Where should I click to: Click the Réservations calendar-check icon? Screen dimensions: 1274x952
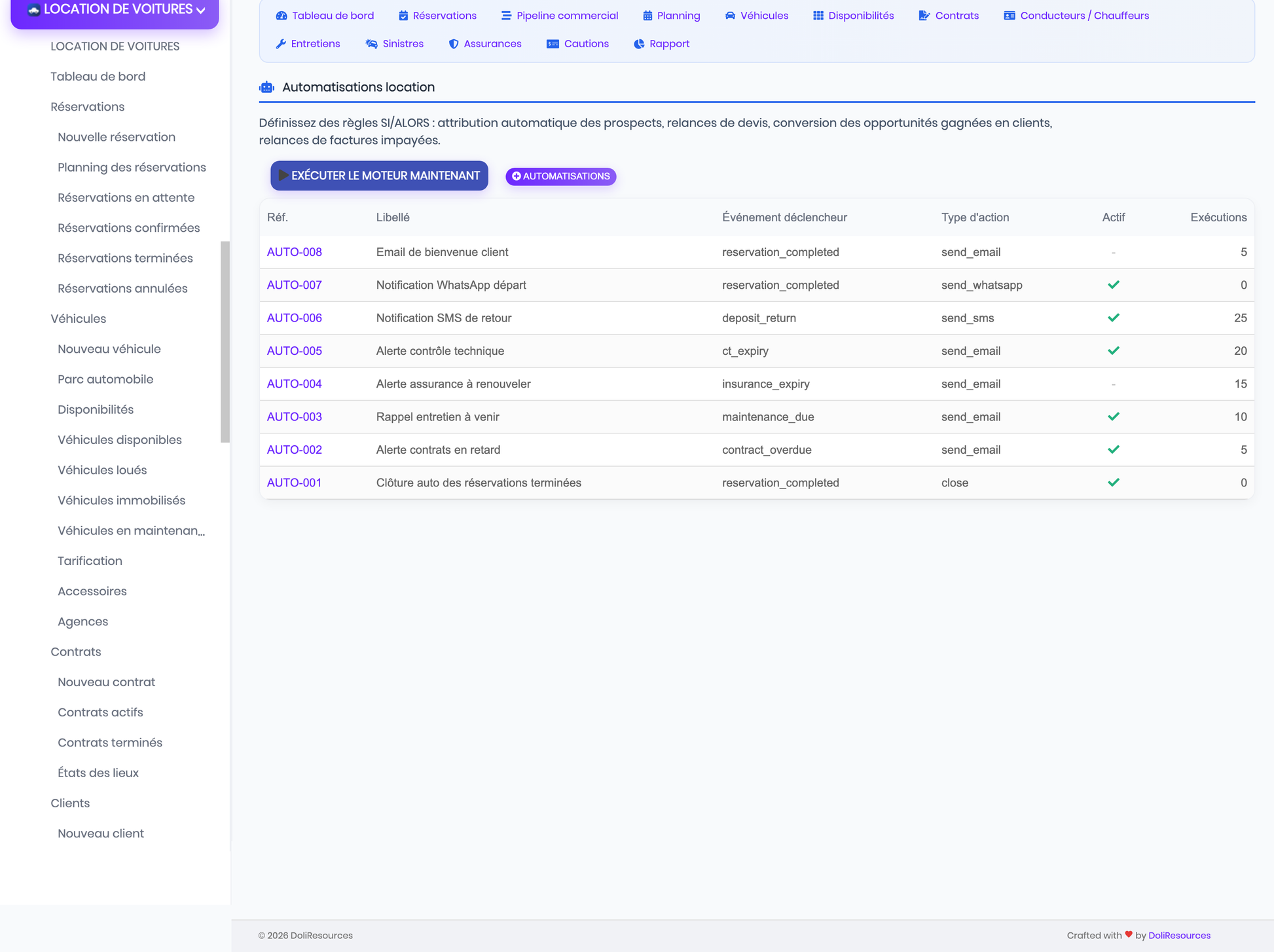tap(403, 16)
